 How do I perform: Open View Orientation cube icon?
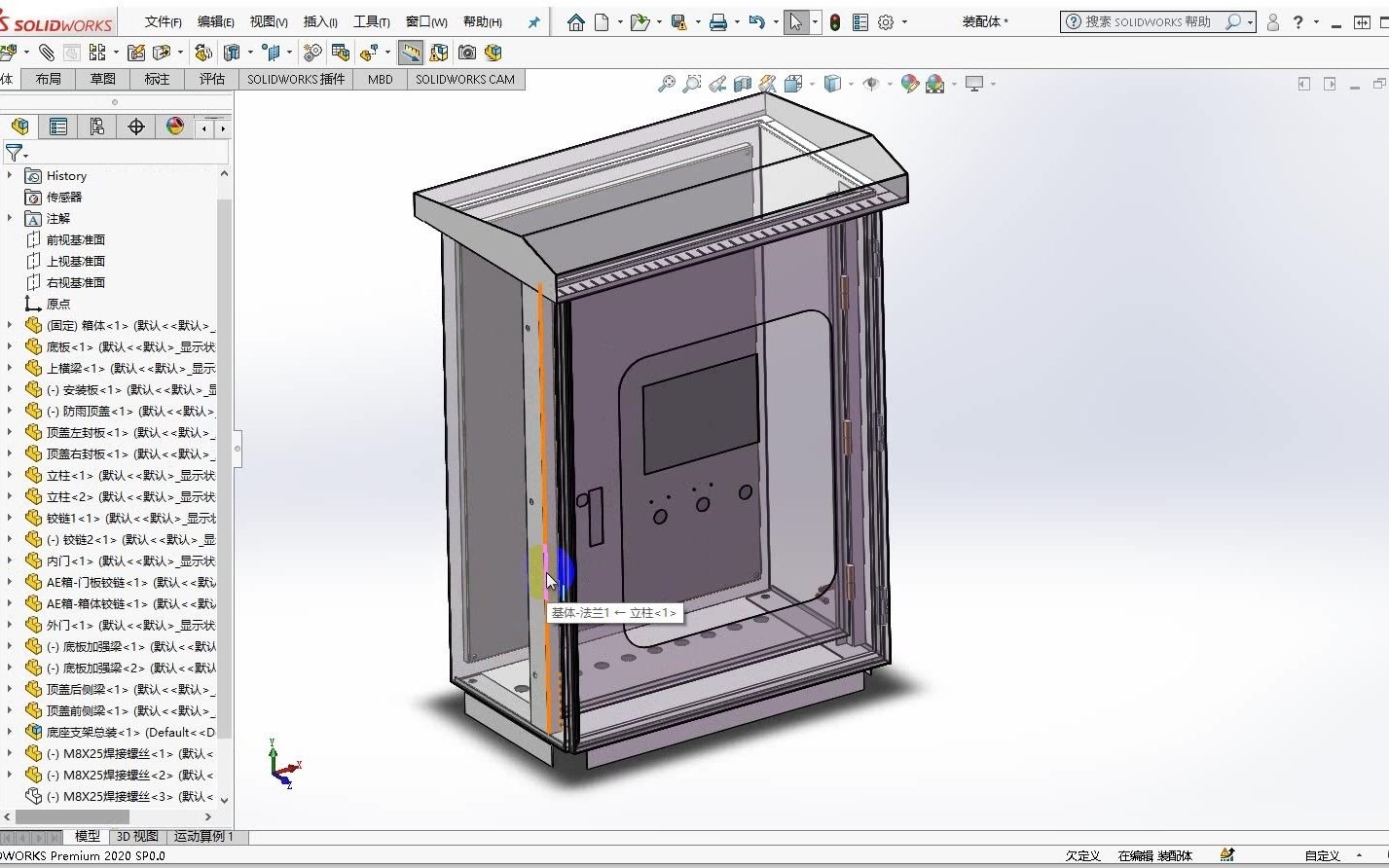click(793, 84)
